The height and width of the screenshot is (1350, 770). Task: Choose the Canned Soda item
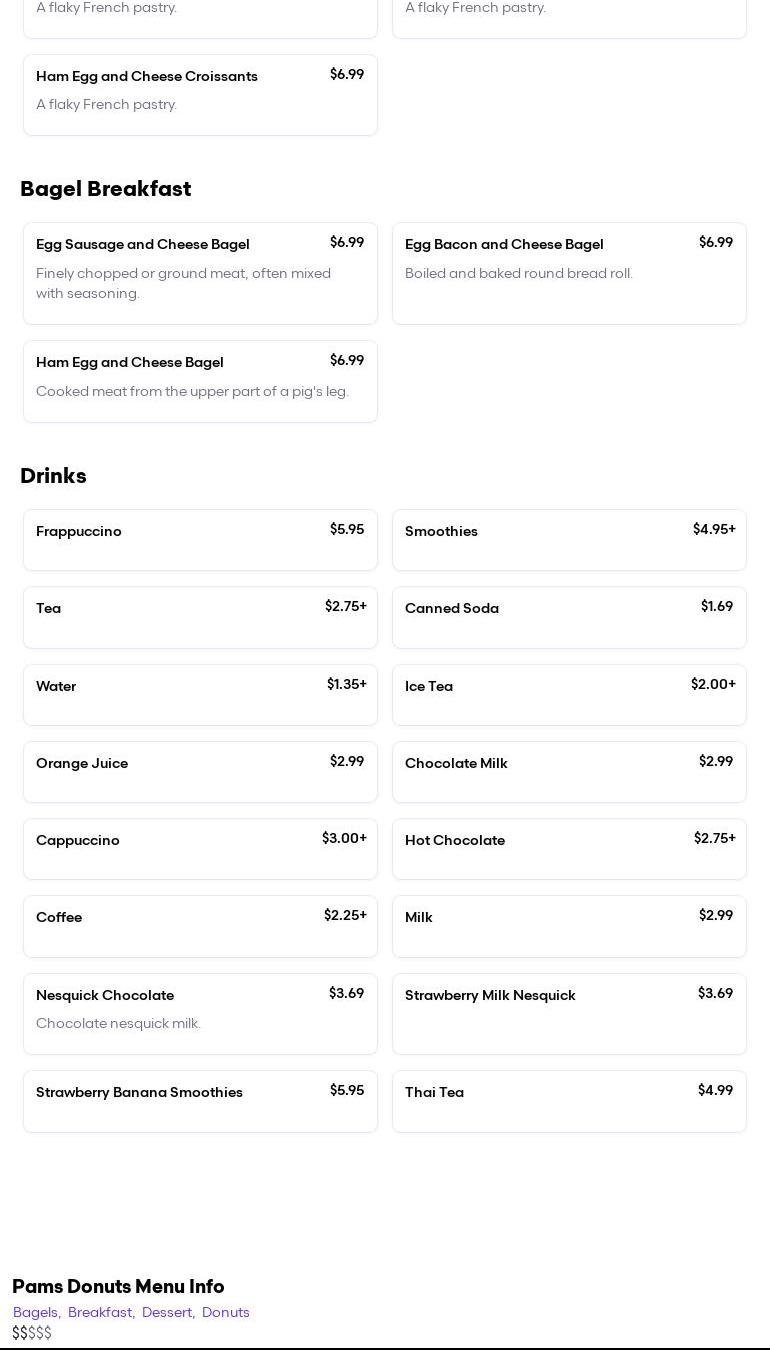(x=569, y=617)
